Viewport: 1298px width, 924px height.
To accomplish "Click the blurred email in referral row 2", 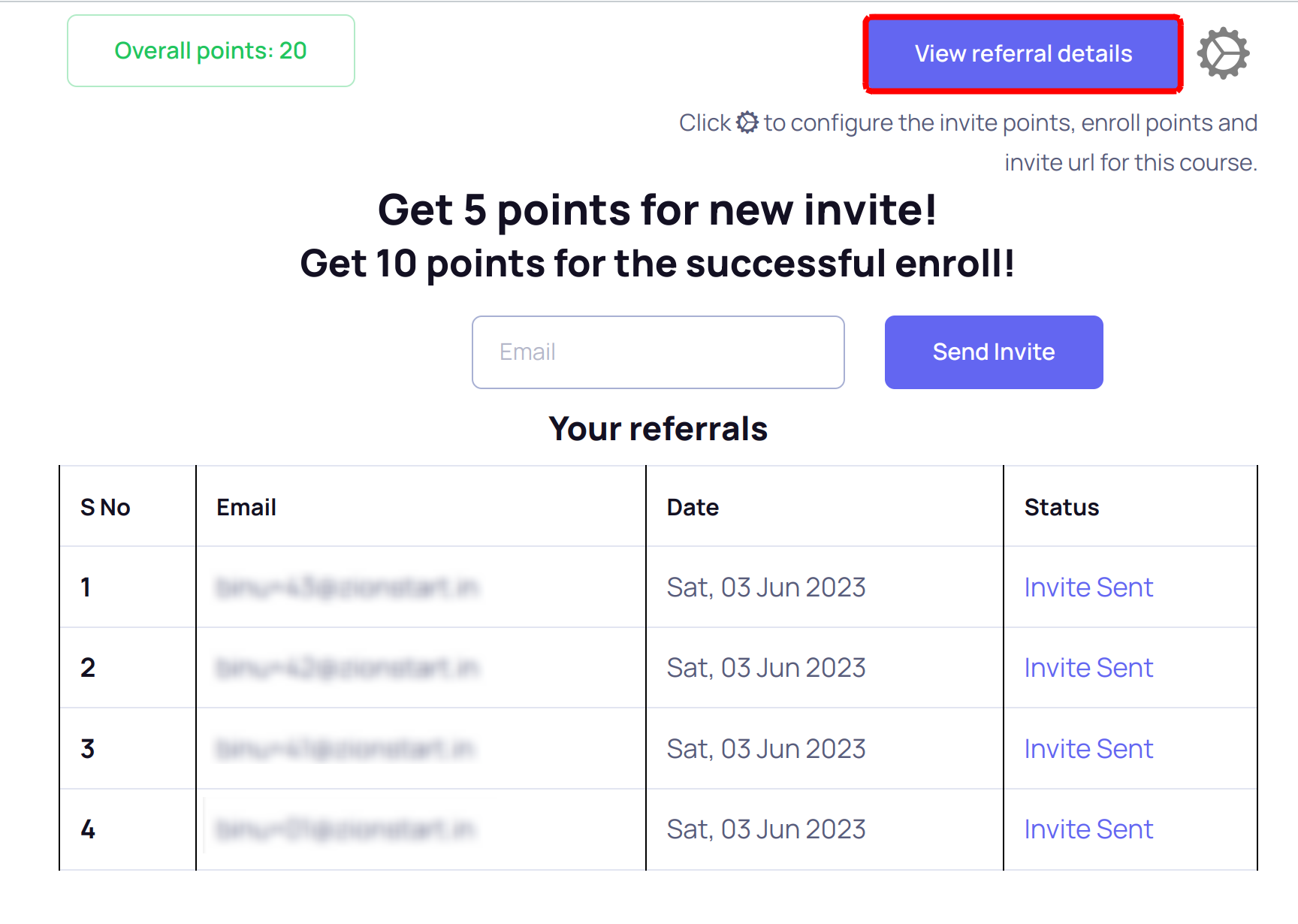I will pyautogui.click(x=347, y=668).
